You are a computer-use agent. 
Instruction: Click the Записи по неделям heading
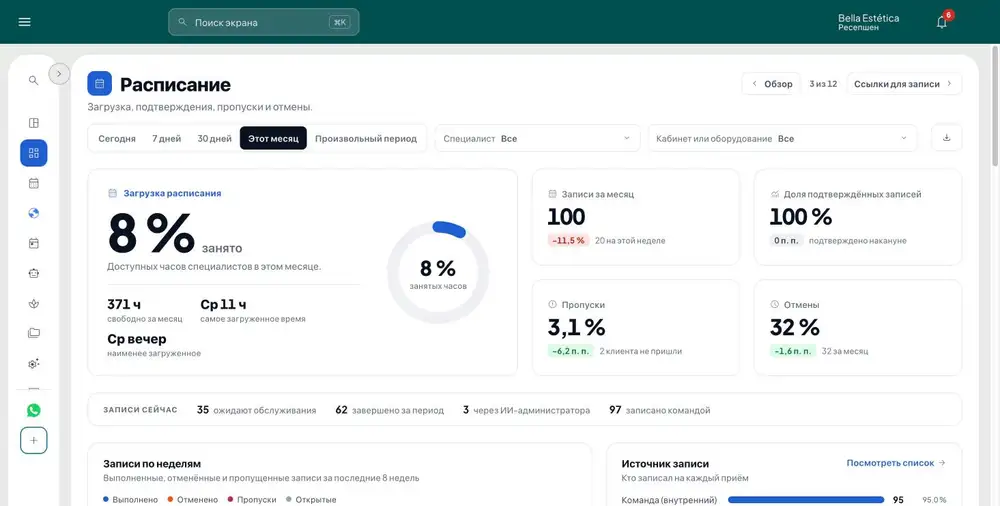[x=152, y=464]
